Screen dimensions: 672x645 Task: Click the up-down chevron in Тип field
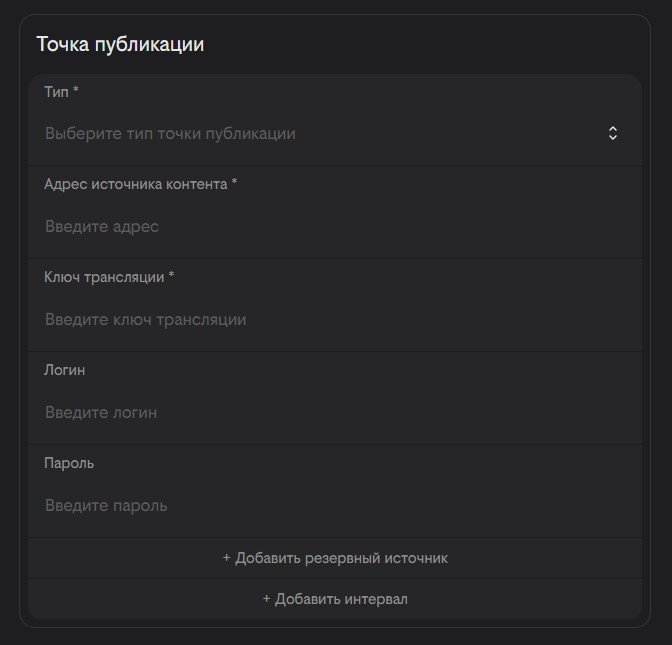613,133
